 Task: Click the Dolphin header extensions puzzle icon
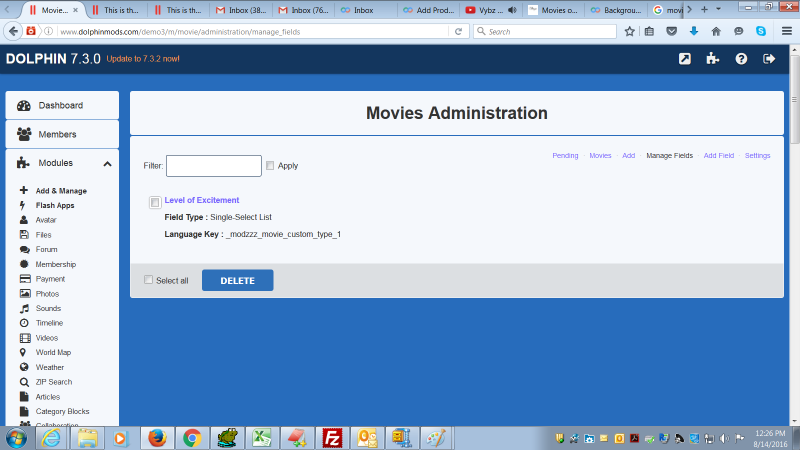(713, 59)
